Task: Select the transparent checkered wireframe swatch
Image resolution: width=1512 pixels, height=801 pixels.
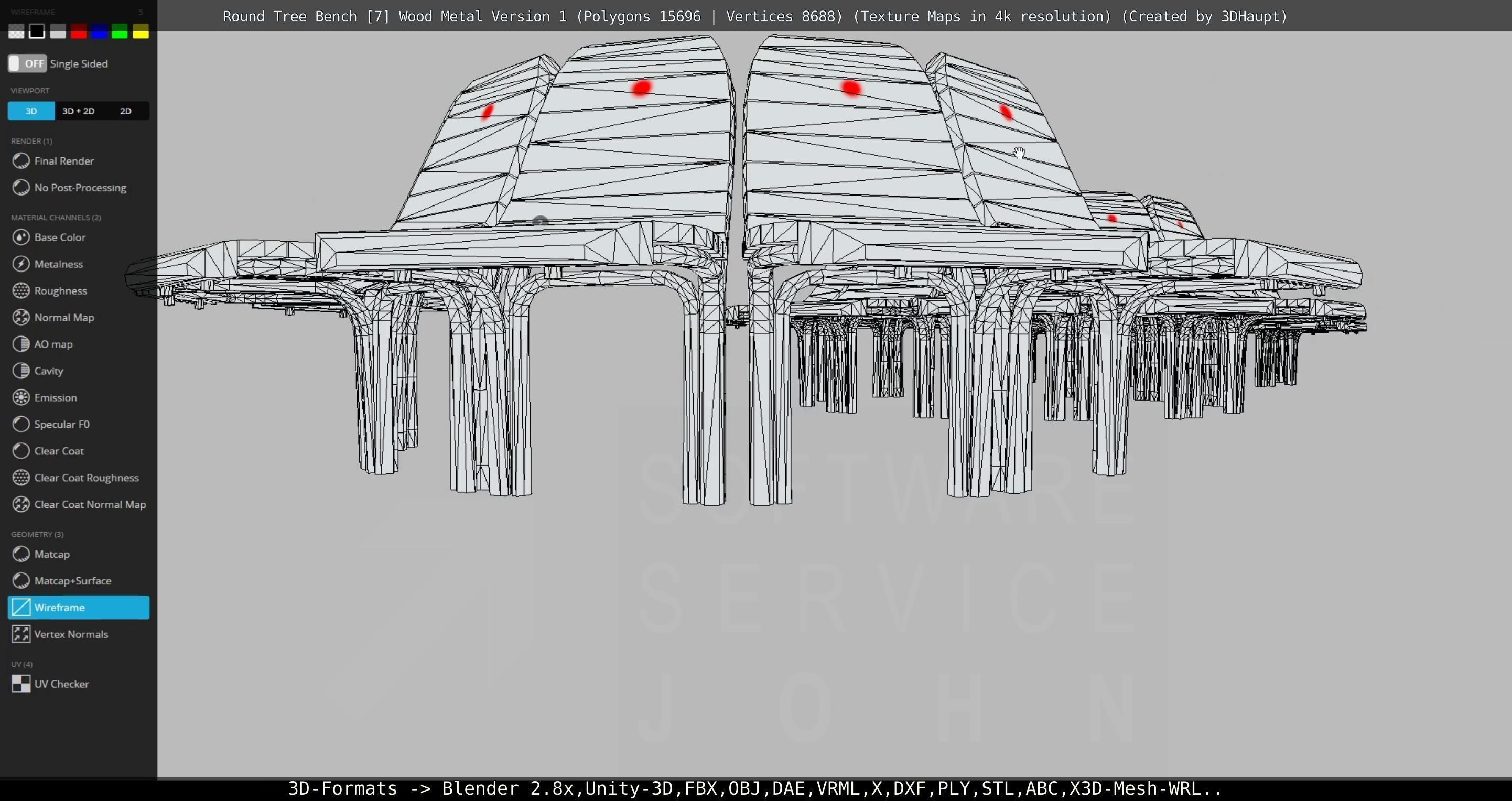Action: tap(16, 31)
